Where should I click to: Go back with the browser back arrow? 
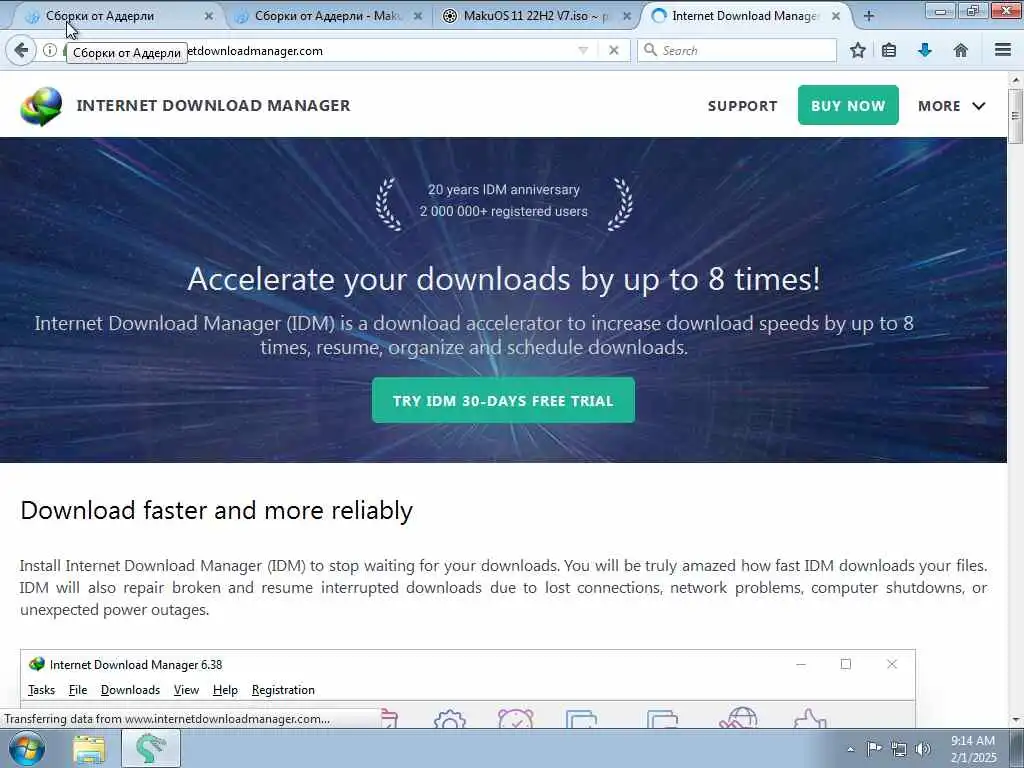click(x=21, y=50)
